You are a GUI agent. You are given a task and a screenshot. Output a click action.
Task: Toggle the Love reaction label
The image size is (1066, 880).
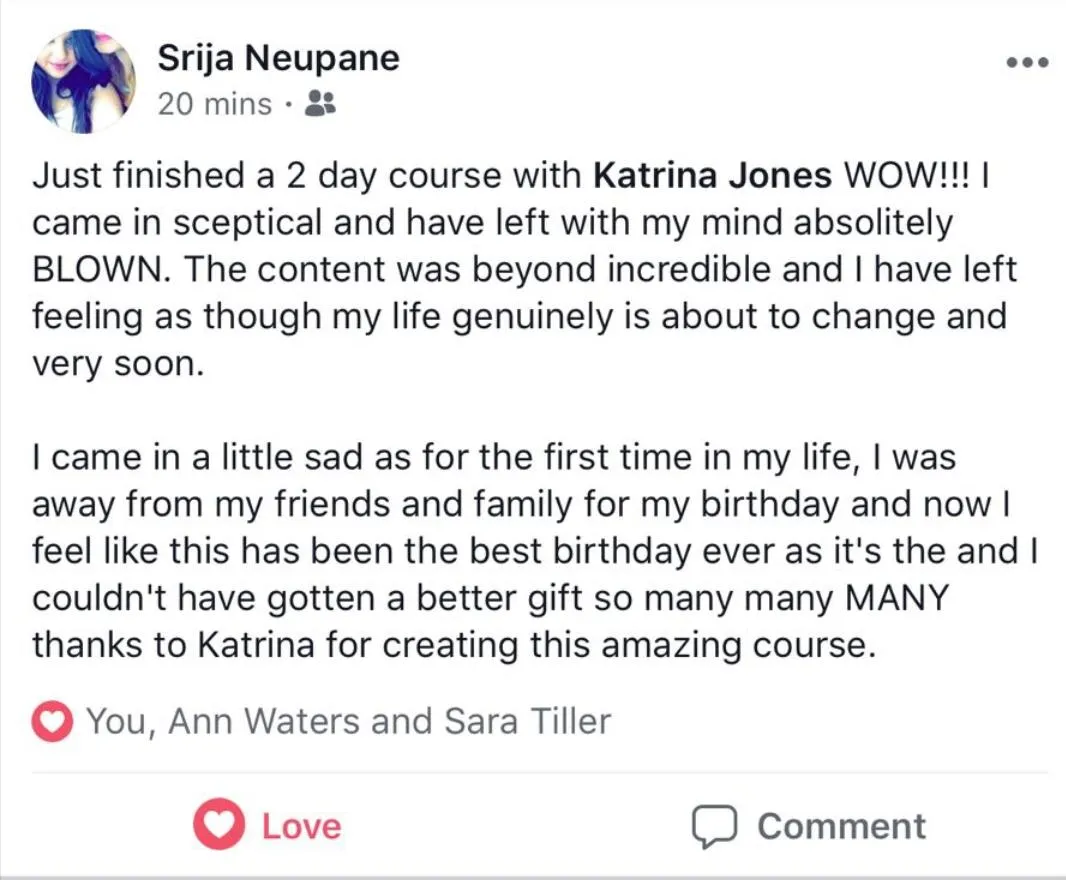click(301, 826)
